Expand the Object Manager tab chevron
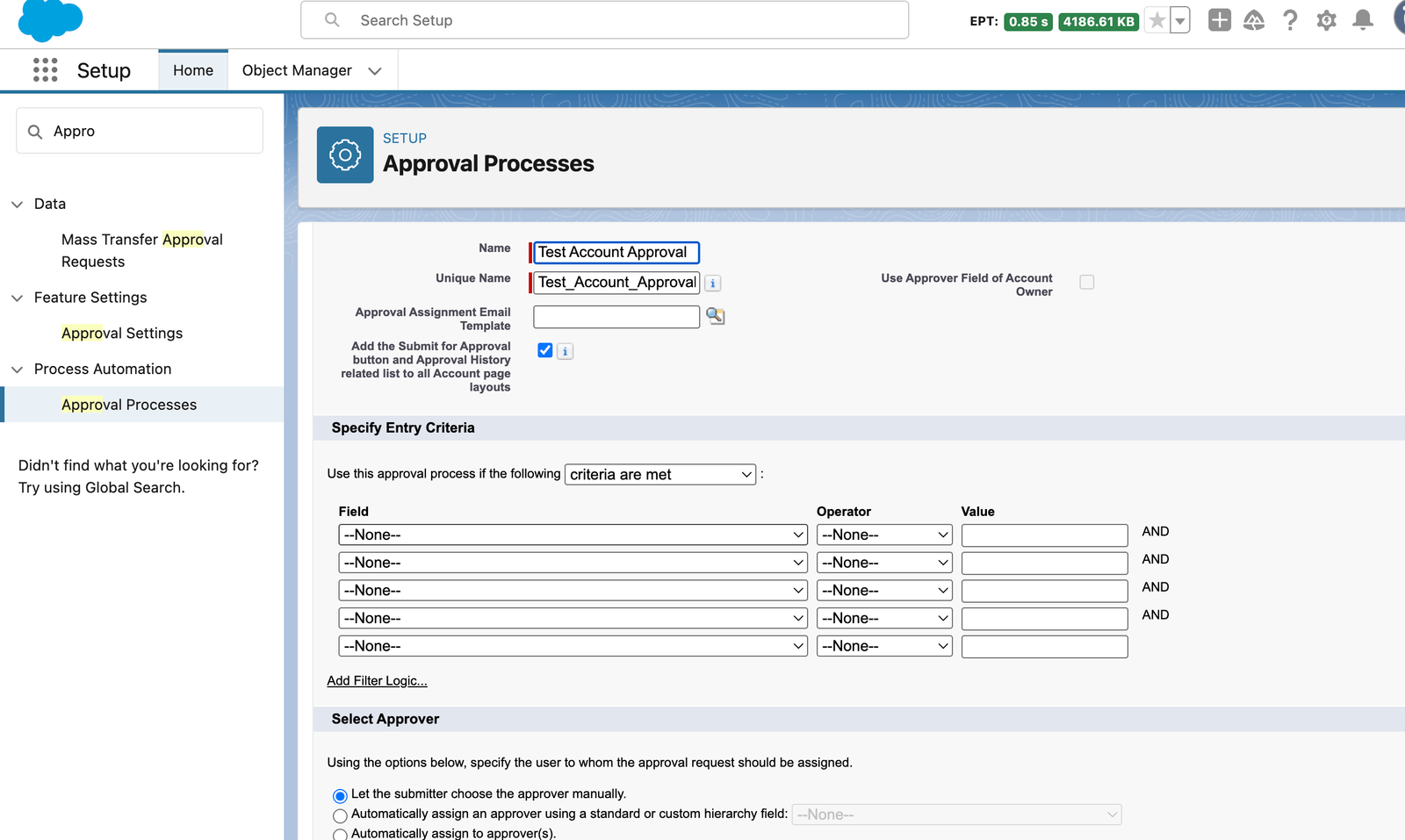This screenshot has height=840, width=1405. (375, 71)
